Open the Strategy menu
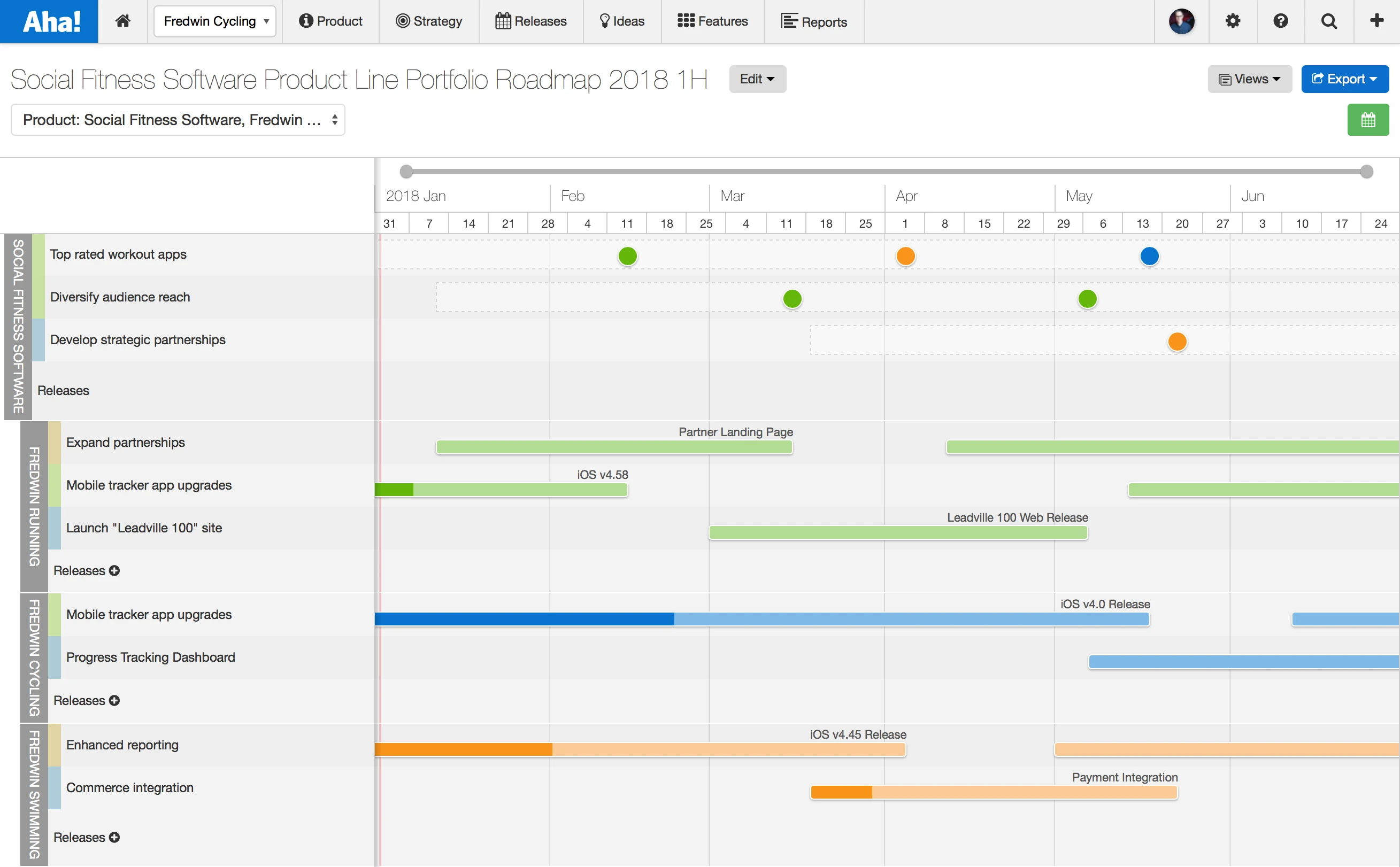The height and width of the screenshot is (867, 1400). (x=429, y=21)
